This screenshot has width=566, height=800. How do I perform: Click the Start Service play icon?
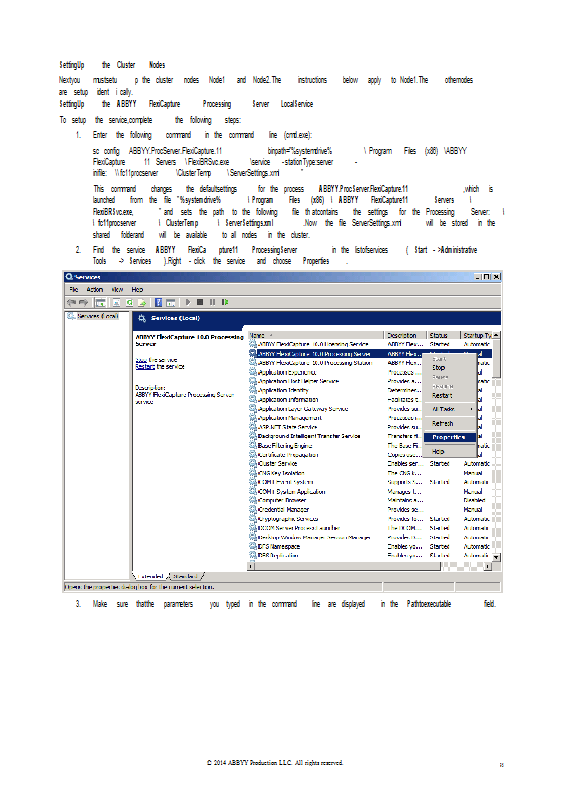pyautogui.click(x=188, y=302)
